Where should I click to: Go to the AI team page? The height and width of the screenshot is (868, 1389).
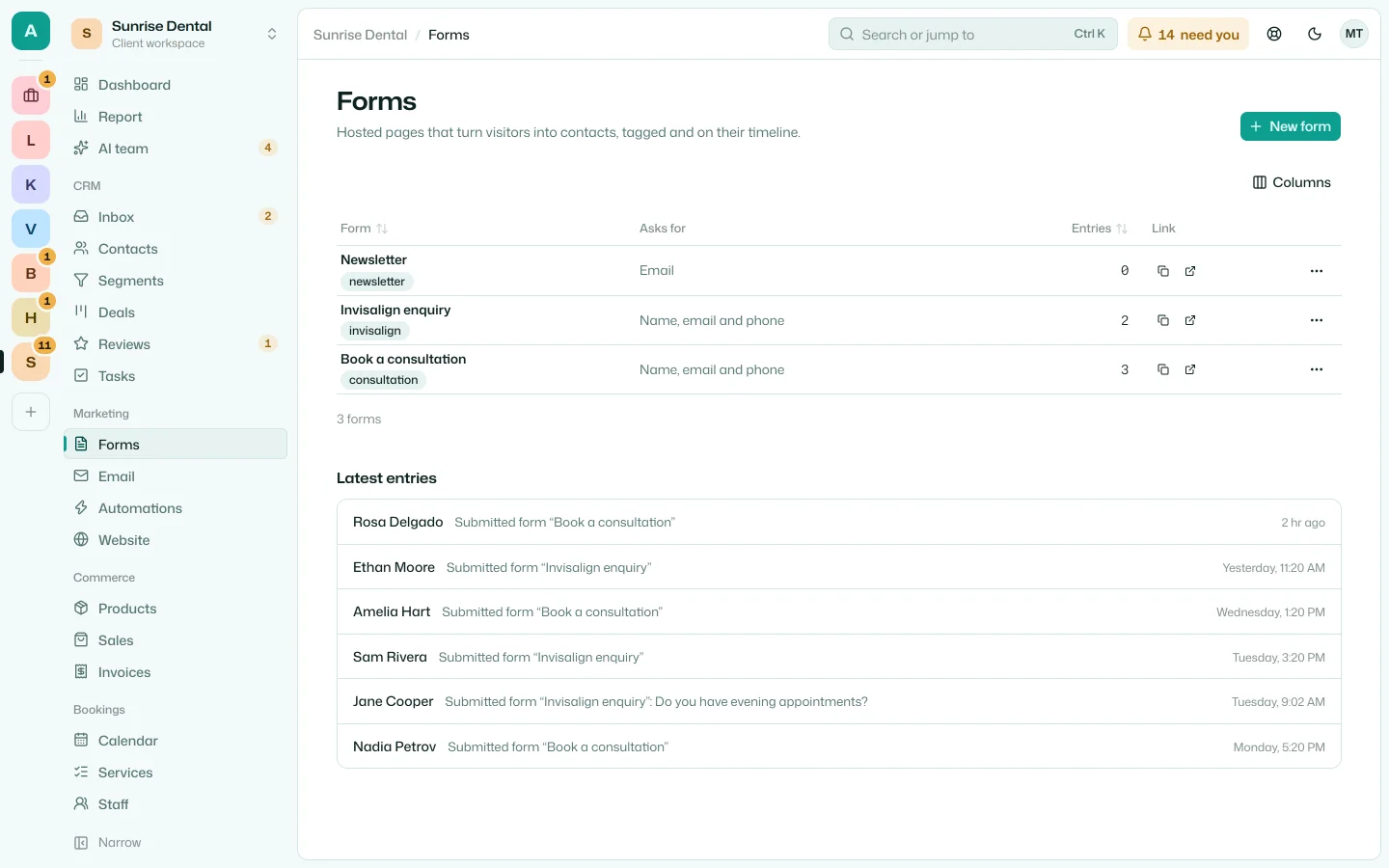176,149
